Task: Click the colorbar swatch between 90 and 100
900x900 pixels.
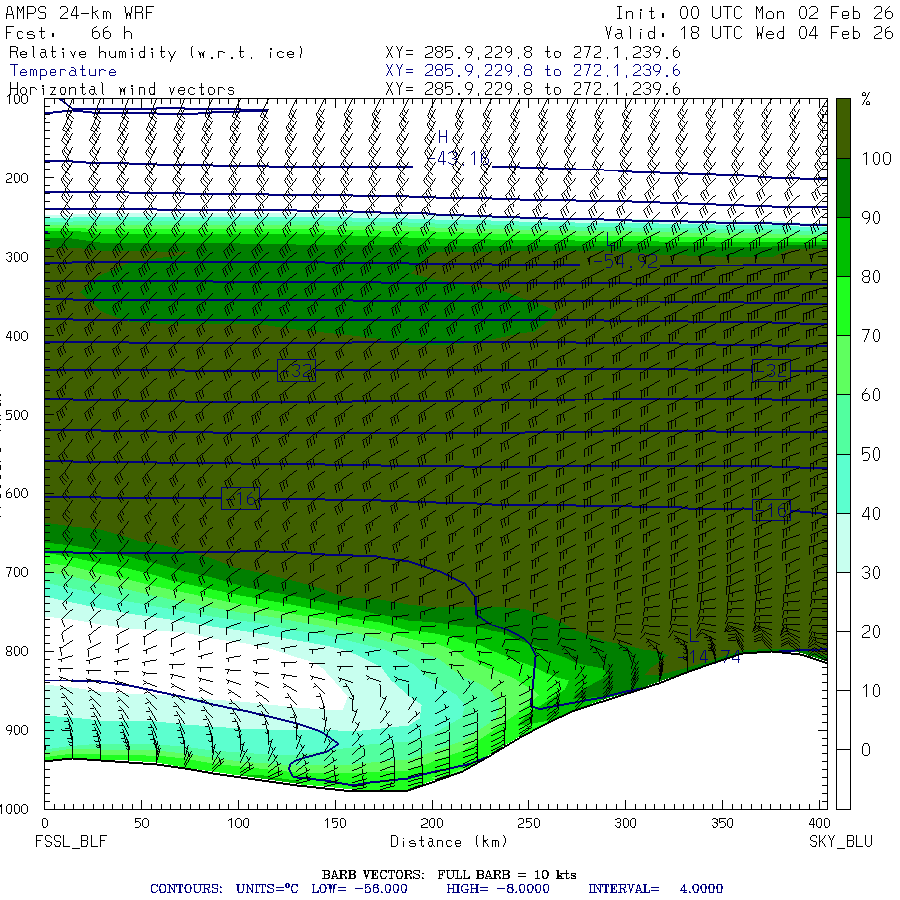Action: pyautogui.click(x=843, y=188)
